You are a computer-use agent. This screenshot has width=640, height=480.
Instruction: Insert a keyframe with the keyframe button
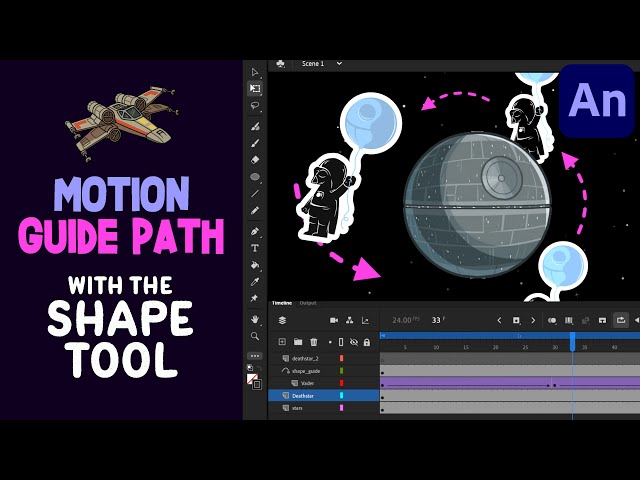point(516,320)
